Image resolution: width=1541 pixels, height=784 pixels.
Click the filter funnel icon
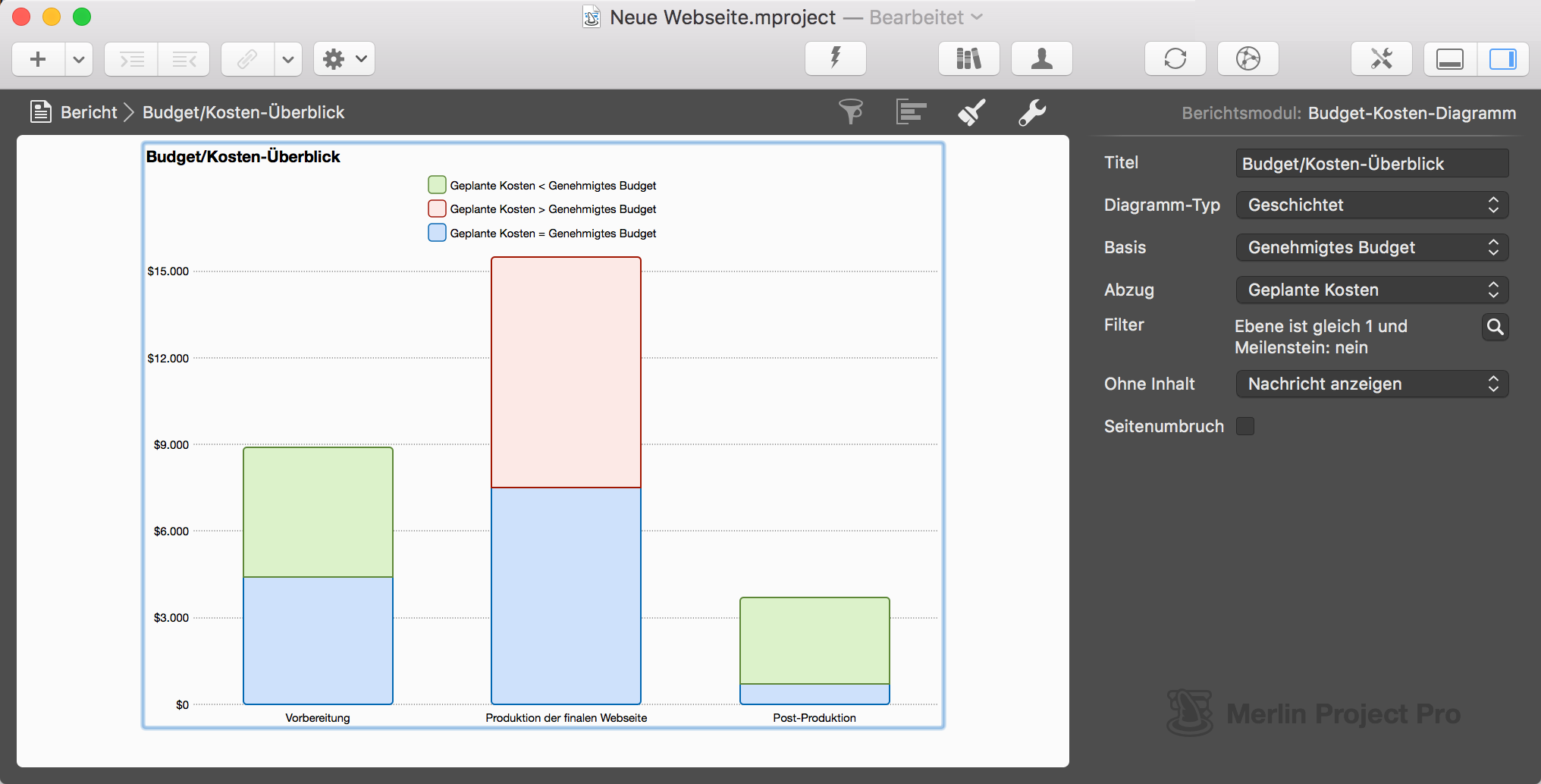pos(851,112)
